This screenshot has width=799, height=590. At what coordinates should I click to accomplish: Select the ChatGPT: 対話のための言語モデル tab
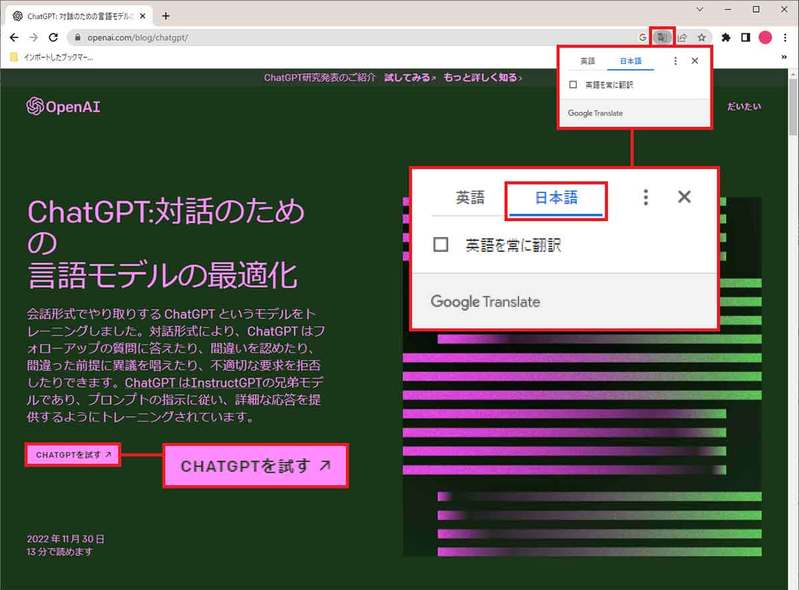[79, 16]
